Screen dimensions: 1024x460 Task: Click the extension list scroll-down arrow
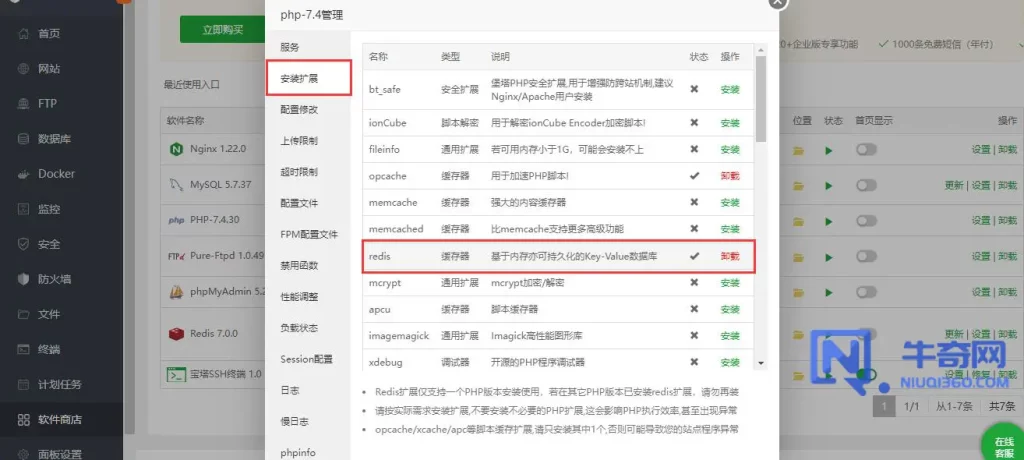click(x=761, y=363)
